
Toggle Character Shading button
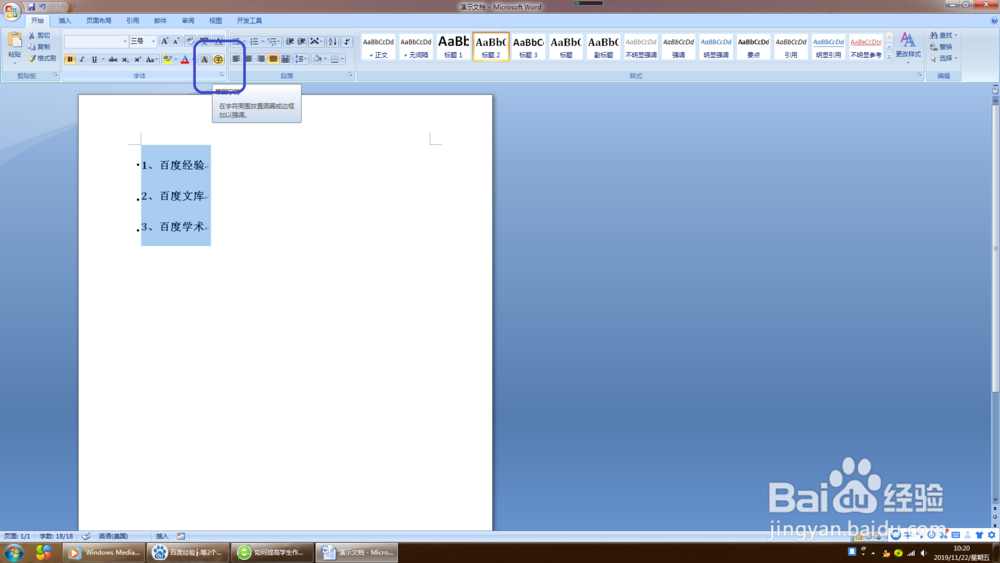tap(204, 59)
